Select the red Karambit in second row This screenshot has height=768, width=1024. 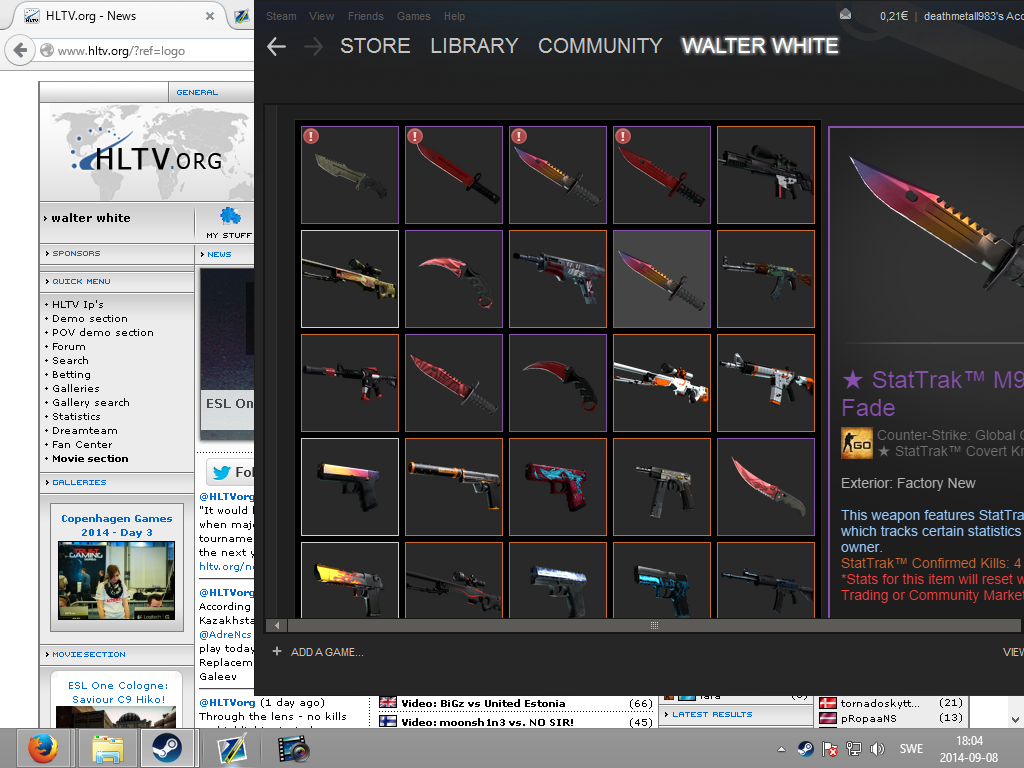coord(454,279)
